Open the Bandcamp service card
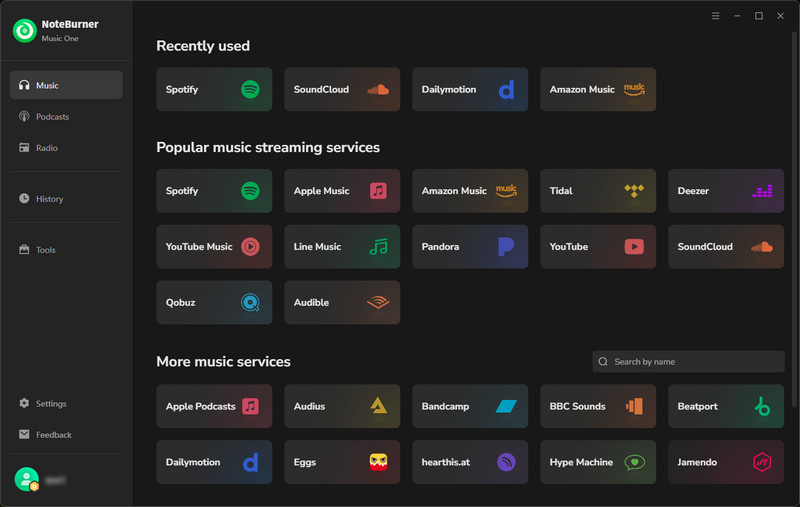Screen dimensions: 800x507 [470, 406]
